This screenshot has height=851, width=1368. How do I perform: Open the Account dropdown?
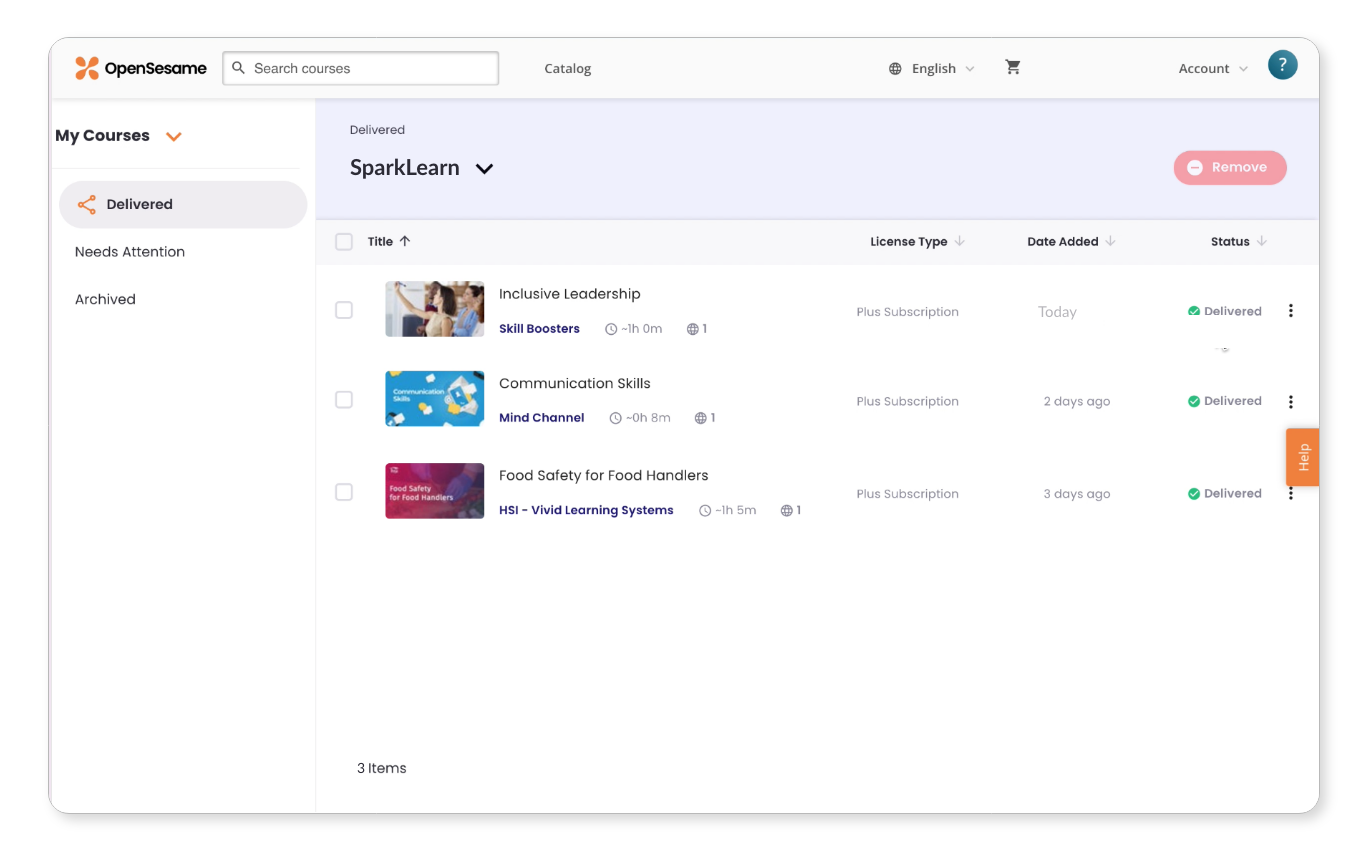click(1213, 69)
